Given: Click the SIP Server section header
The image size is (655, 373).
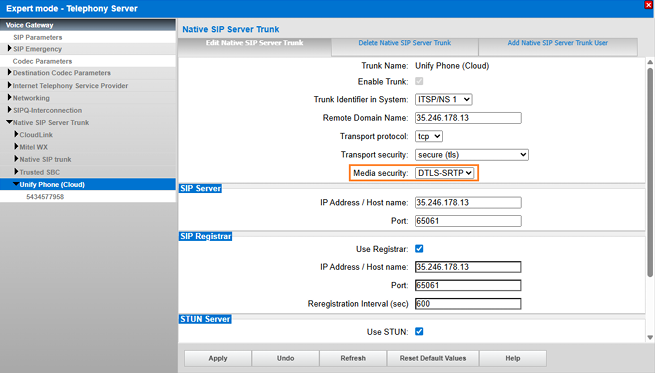Looking at the screenshot, I should tap(201, 188).
